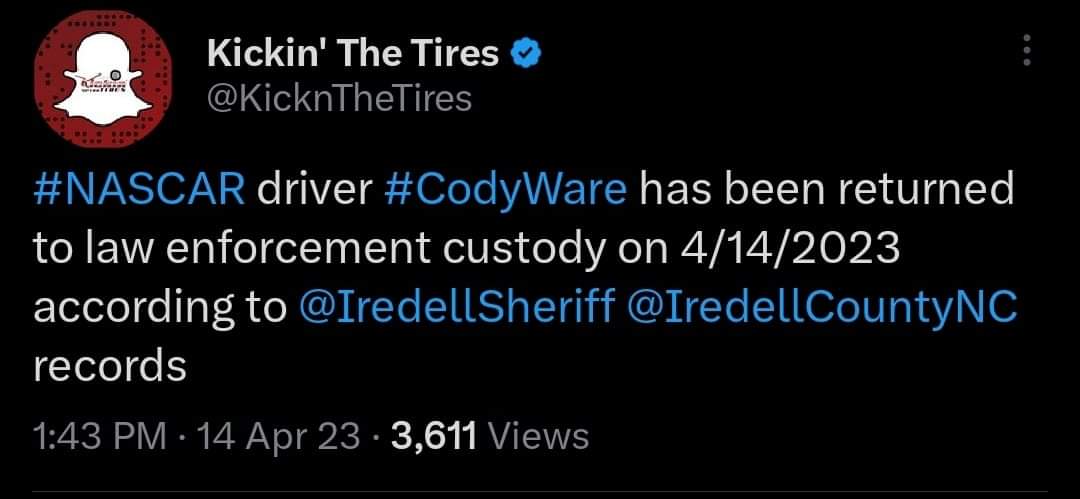
Task: Click the phrase "according to"
Action: tap(160, 308)
